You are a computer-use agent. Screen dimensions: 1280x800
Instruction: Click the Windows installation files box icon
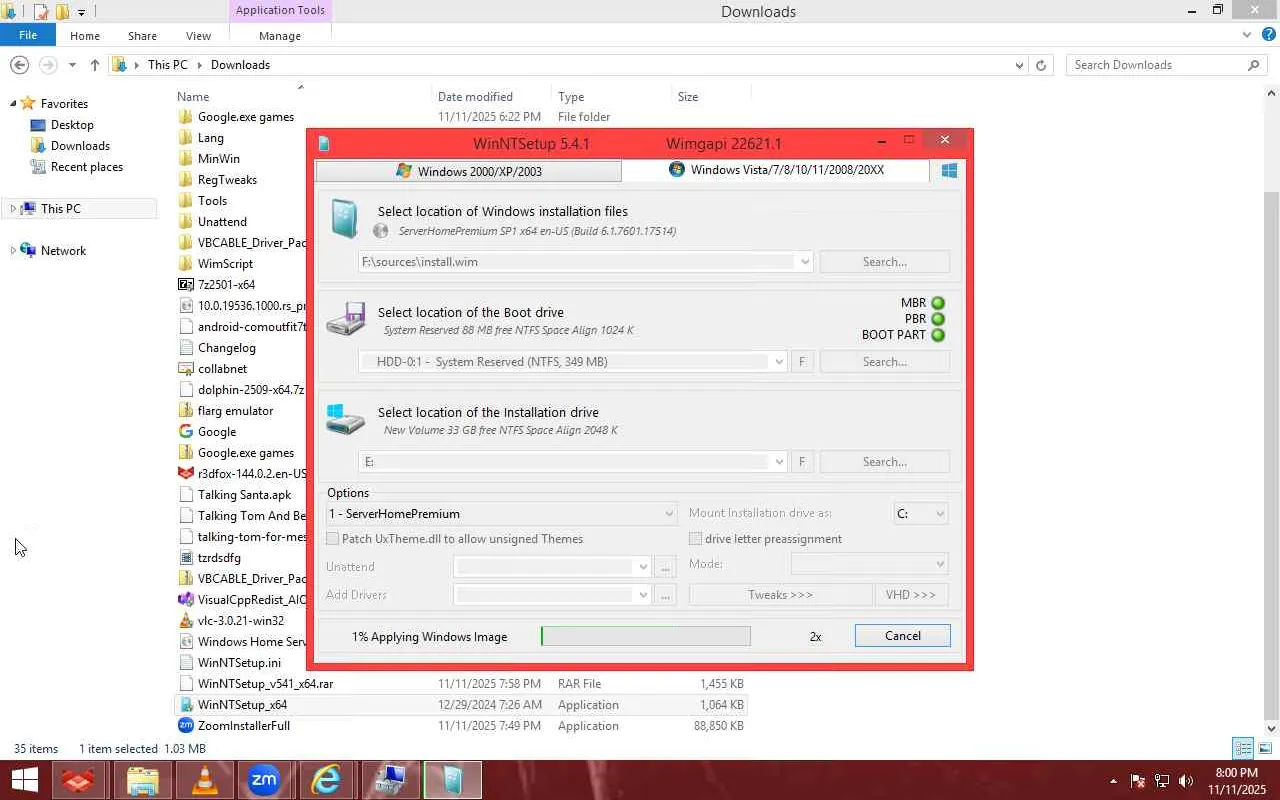(344, 219)
